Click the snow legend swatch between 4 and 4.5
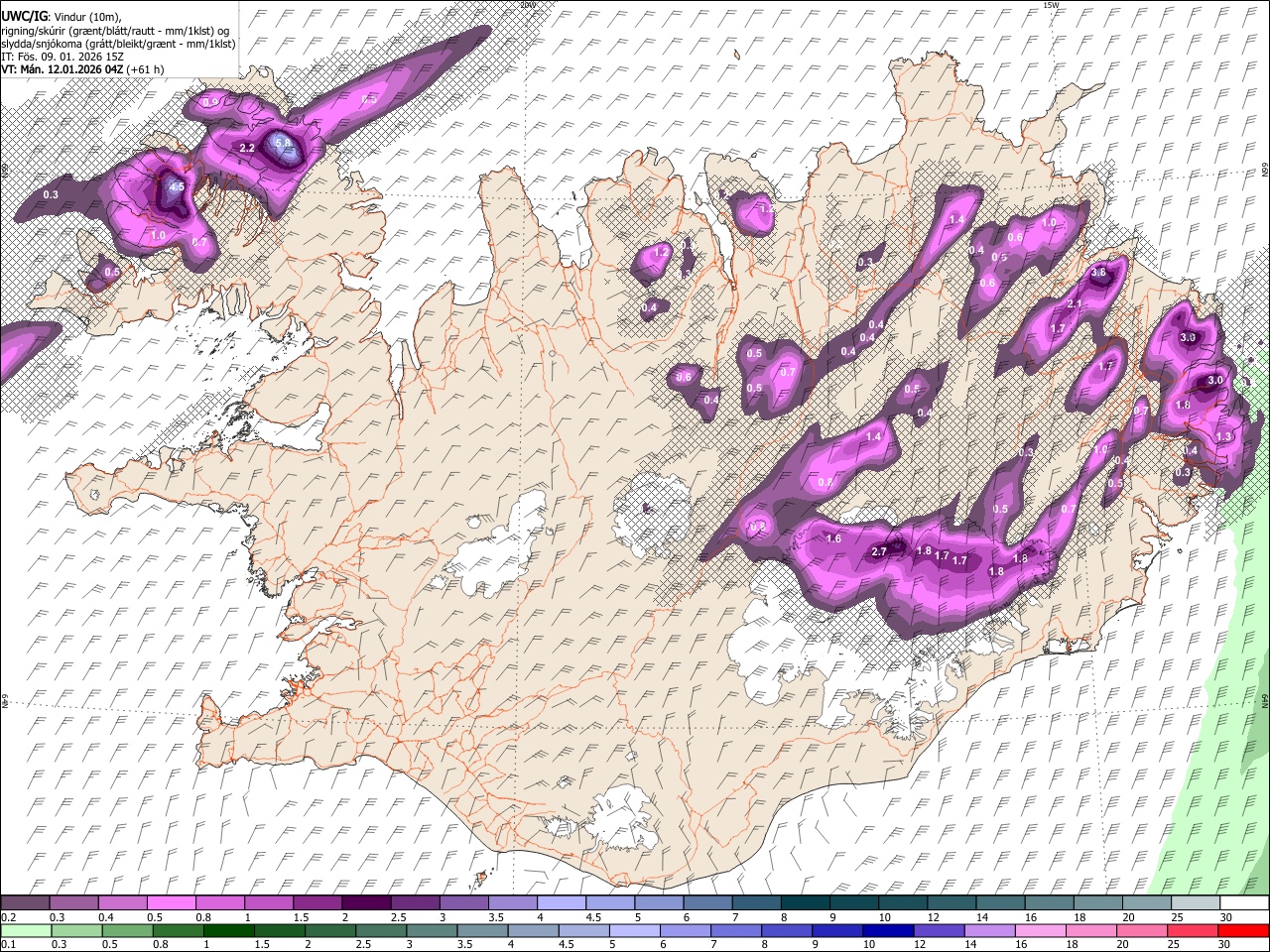This screenshot has height=952, width=1270. coord(562,903)
